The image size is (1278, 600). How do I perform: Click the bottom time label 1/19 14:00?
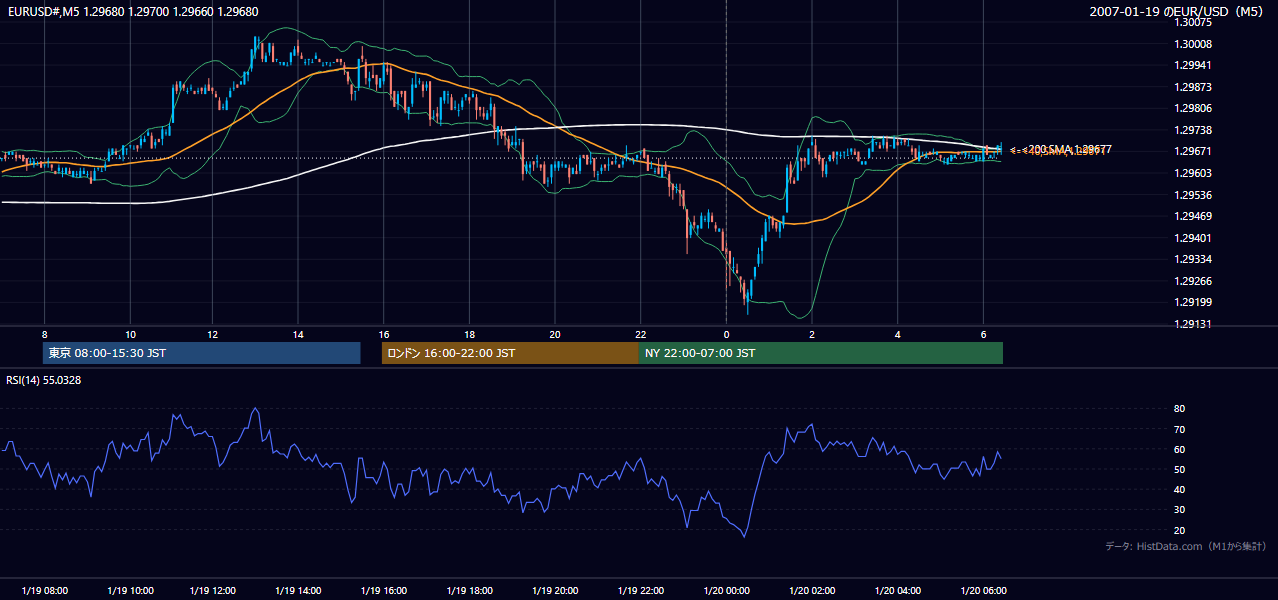pyautogui.click(x=300, y=591)
